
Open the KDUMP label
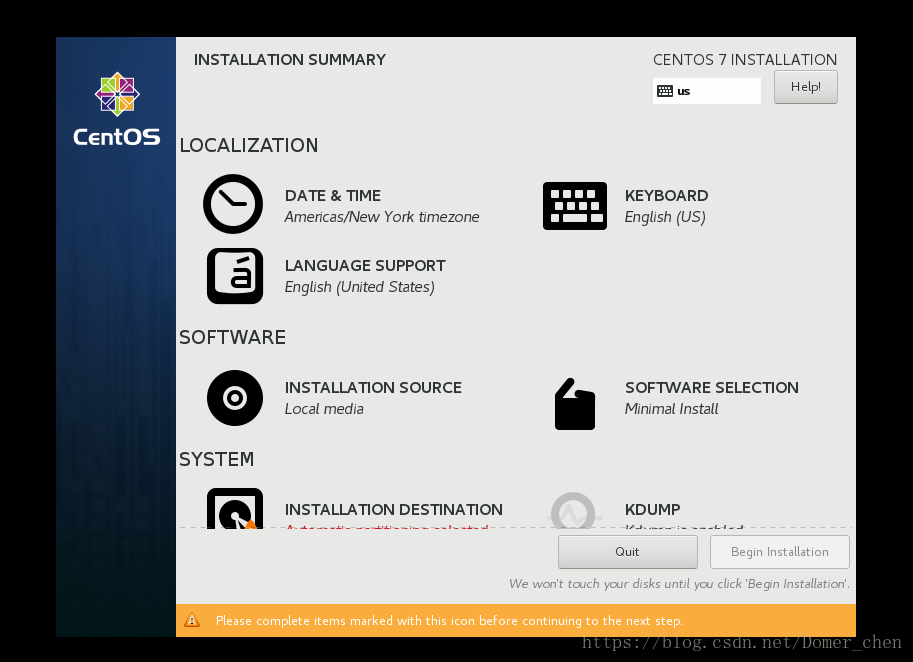click(x=653, y=509)
